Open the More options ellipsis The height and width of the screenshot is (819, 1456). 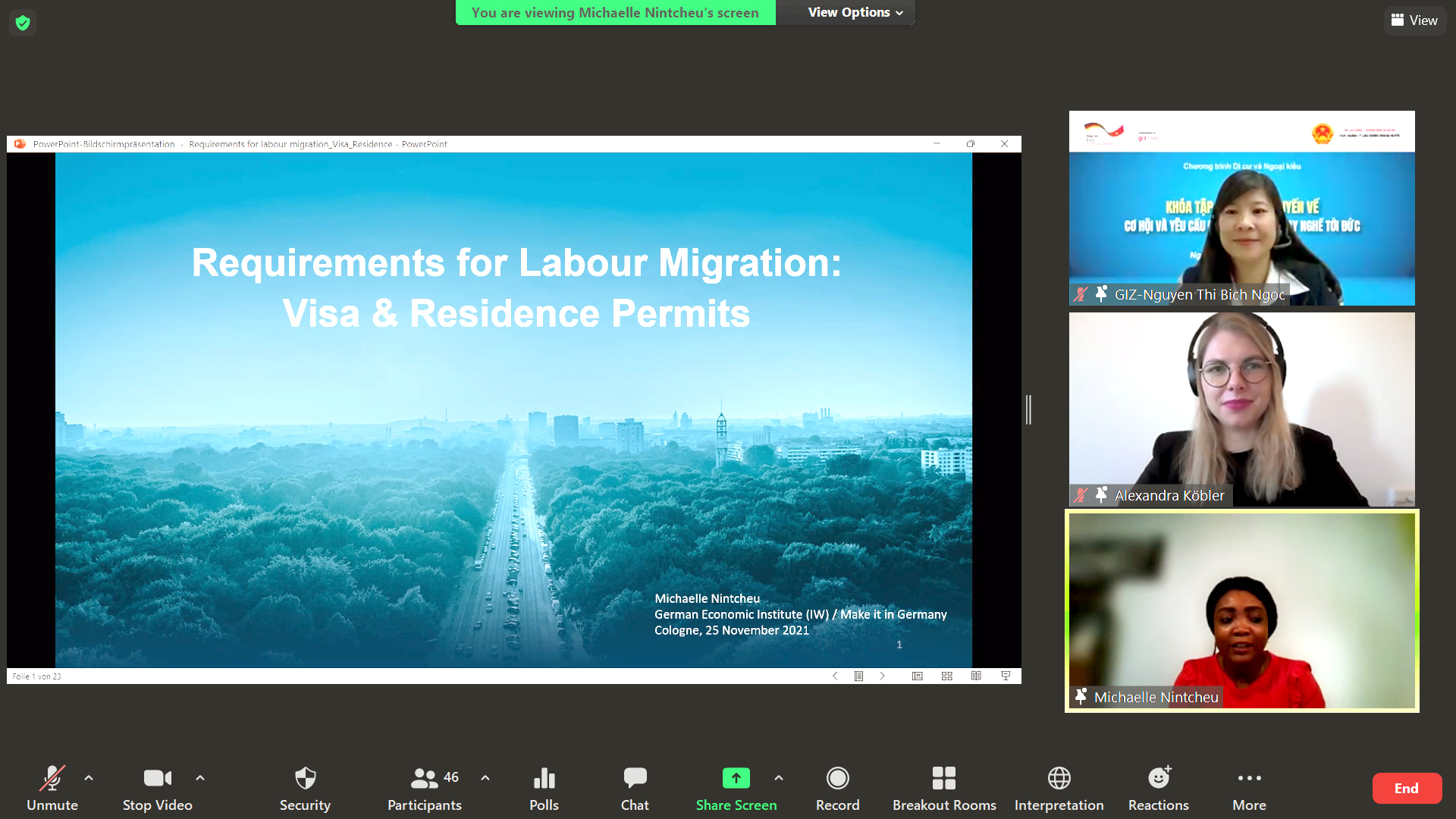[x=1249, y=788]
